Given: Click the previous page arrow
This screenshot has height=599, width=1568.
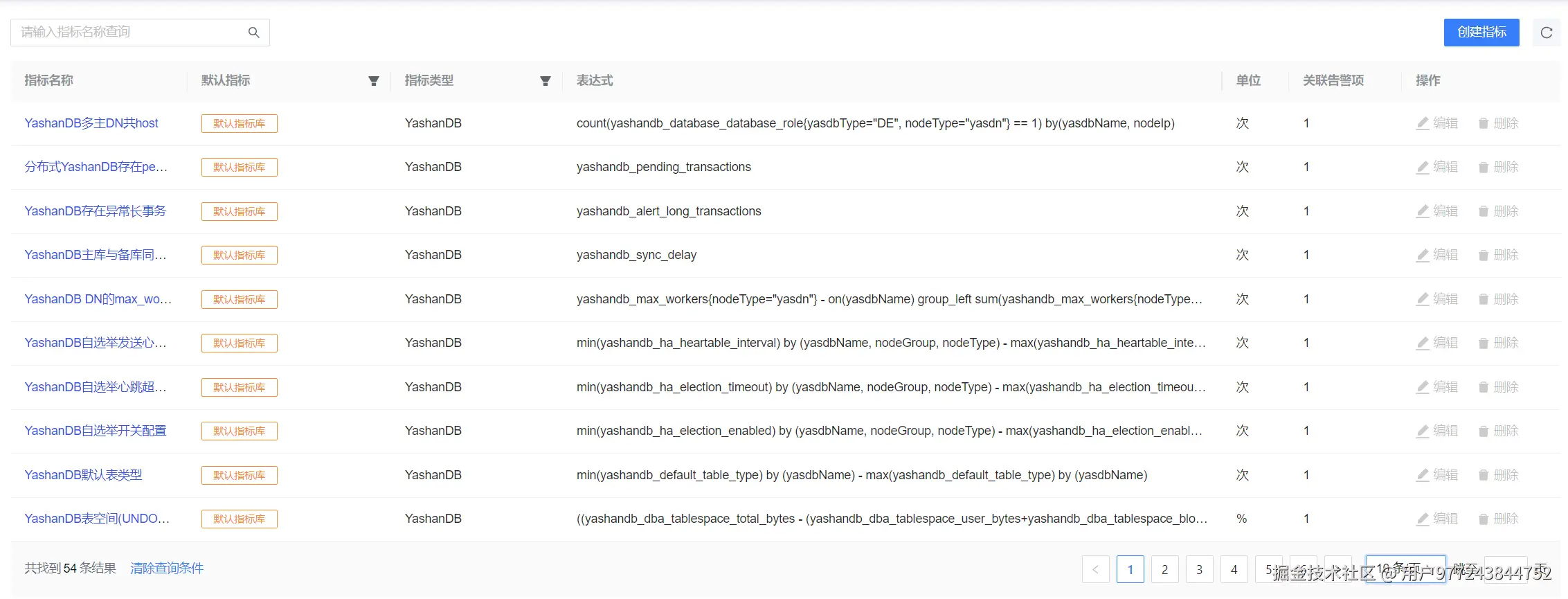Looking at the screenshot, I should [x=1096, y=569].
